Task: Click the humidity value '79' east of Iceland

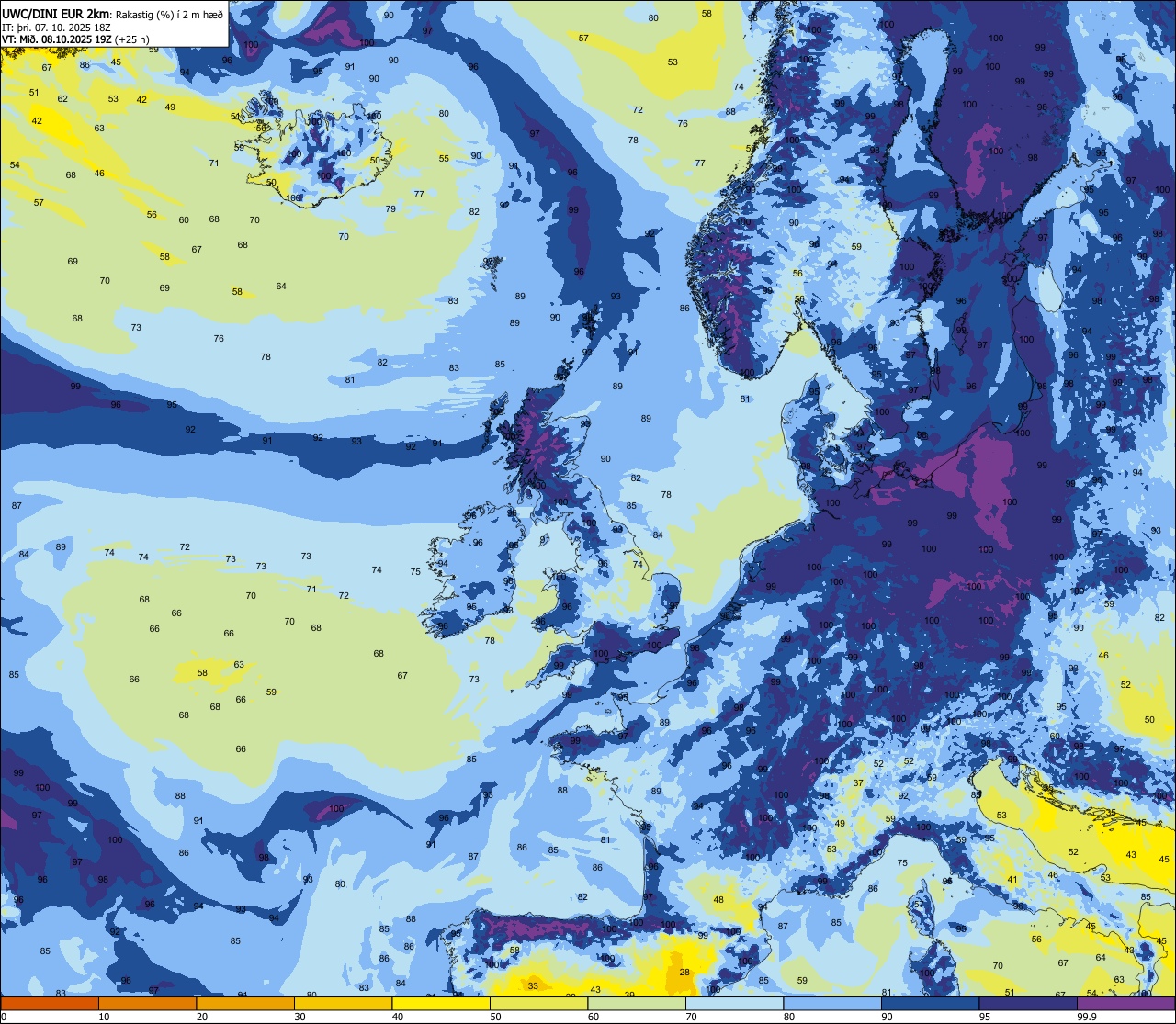Action: click(390, 208)
